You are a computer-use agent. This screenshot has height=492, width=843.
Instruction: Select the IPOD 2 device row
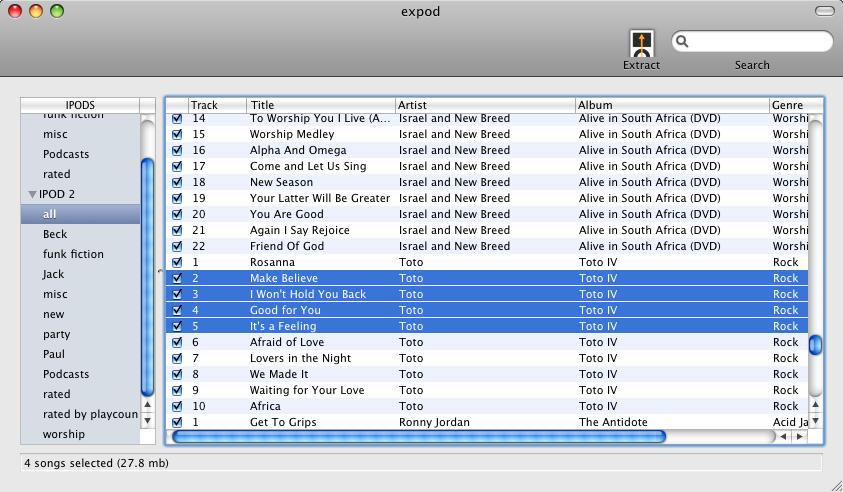(x=80, y=194)
